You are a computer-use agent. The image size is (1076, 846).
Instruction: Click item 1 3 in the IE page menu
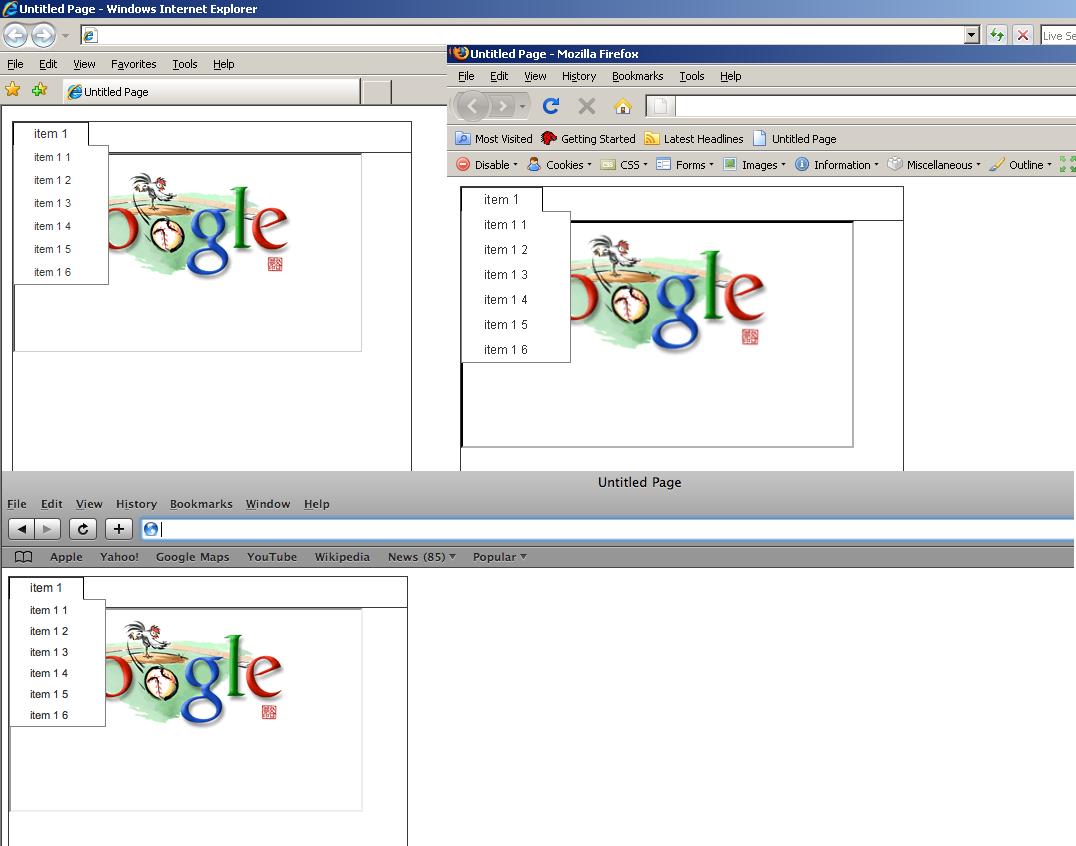[x=52, y=203]
